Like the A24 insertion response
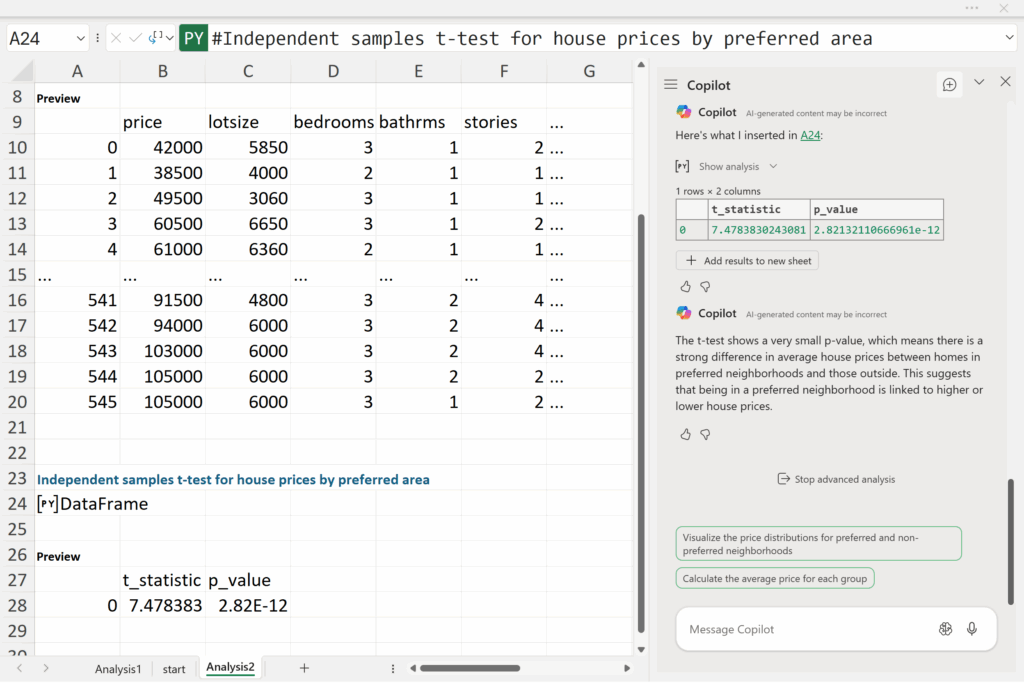1024x683 pixels. (x=685, y=286)
